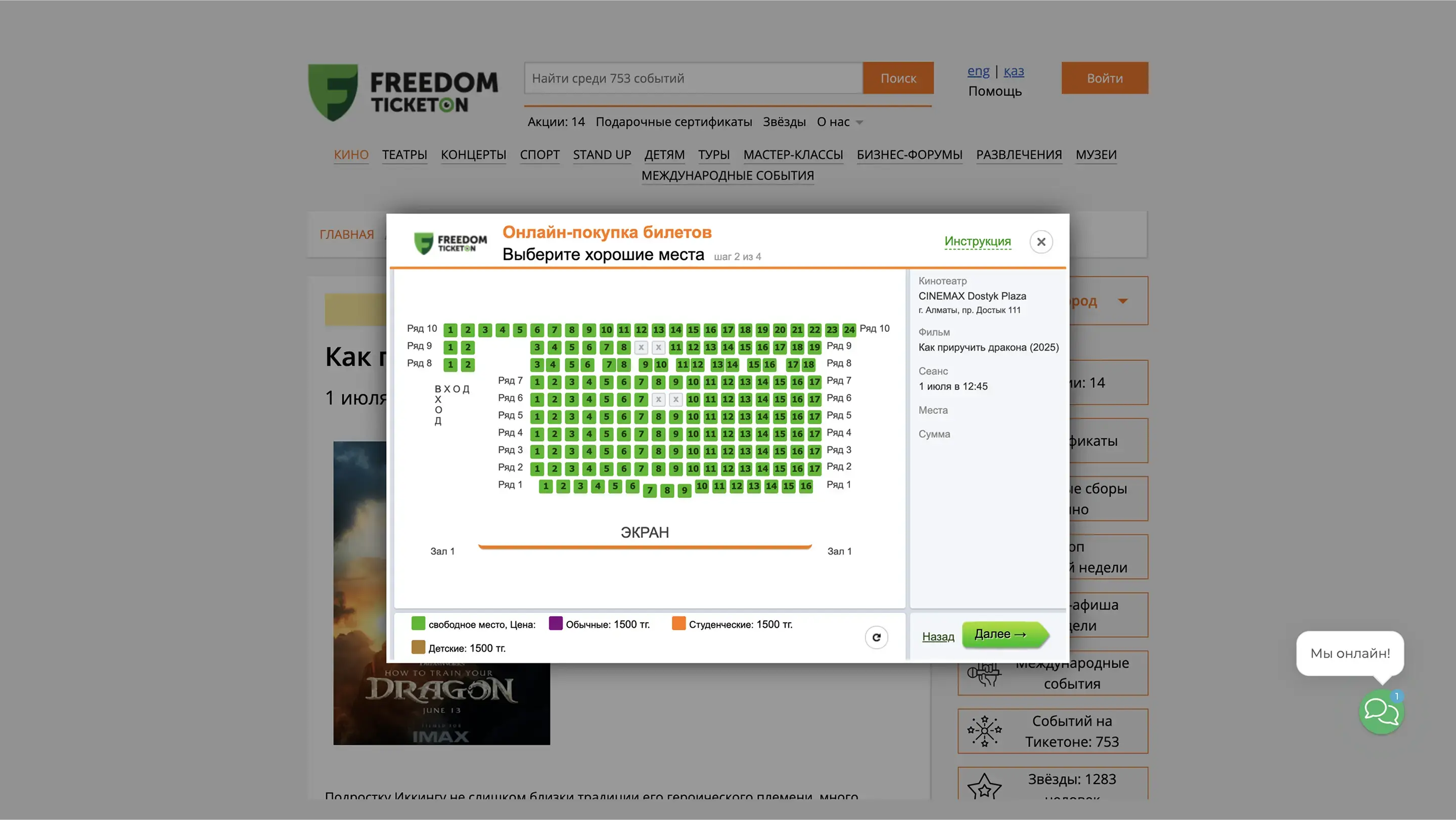This screenshot has width=1456, height=820.
Task: Click the Freedom Ticketon logo in dialog
Action: click(450, 243)
